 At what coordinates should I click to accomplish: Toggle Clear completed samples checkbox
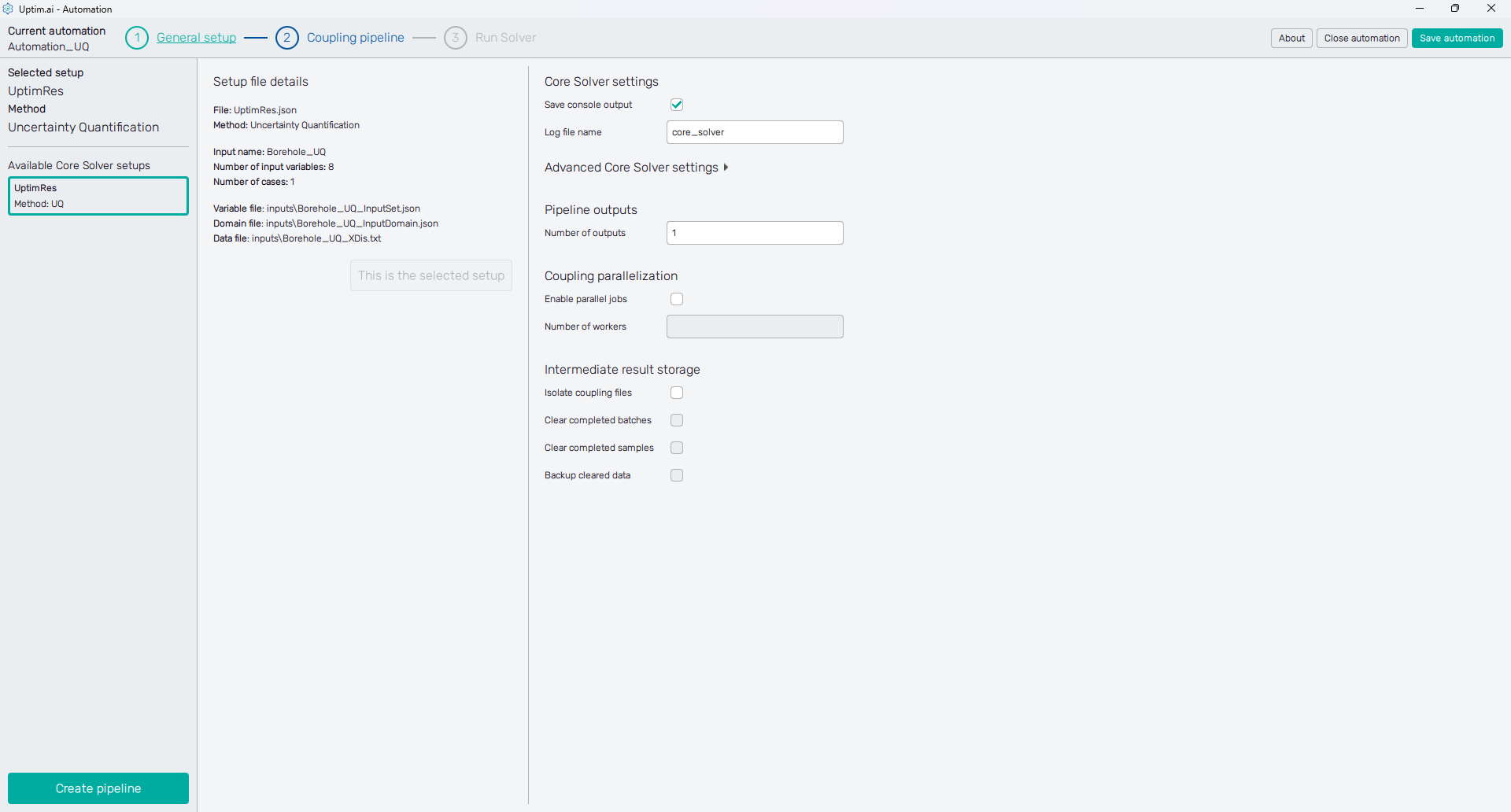click(x=677, y=448)
